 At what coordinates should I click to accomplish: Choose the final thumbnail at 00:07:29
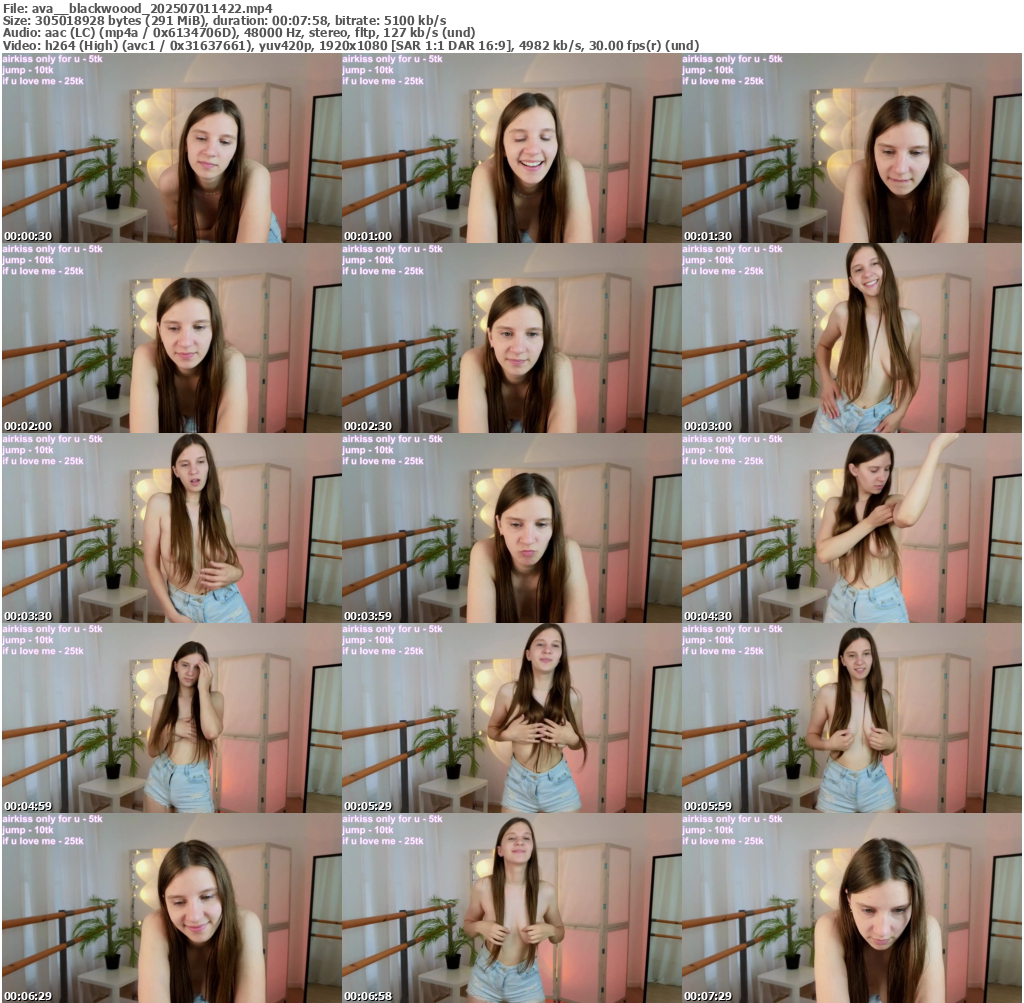click(851, 908)
